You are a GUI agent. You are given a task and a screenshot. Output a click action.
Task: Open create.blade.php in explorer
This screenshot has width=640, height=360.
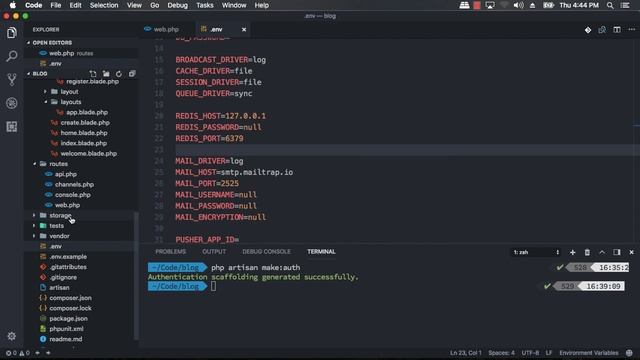[x=84, y=122]
